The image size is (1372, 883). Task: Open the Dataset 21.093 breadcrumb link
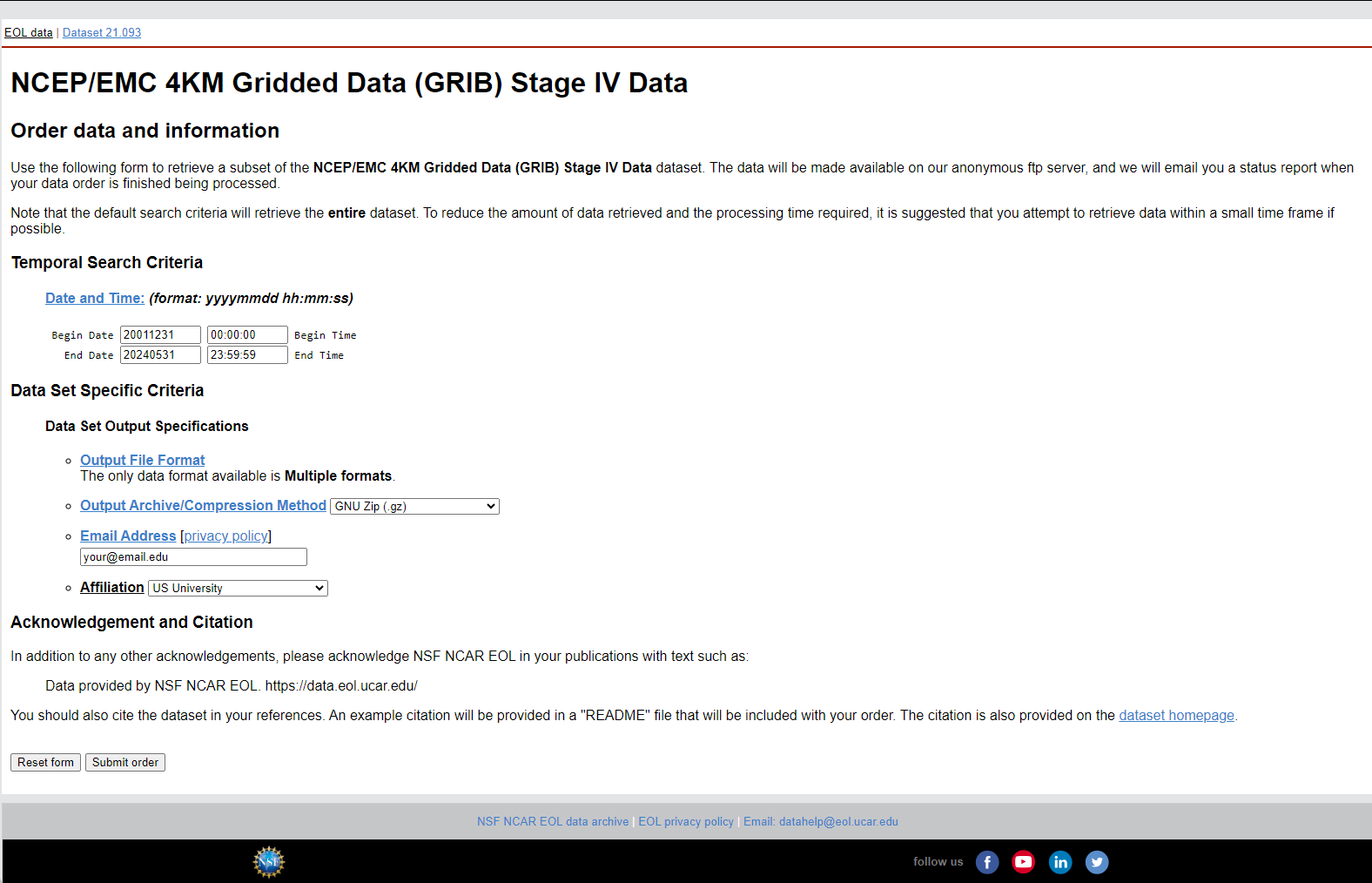102,32
